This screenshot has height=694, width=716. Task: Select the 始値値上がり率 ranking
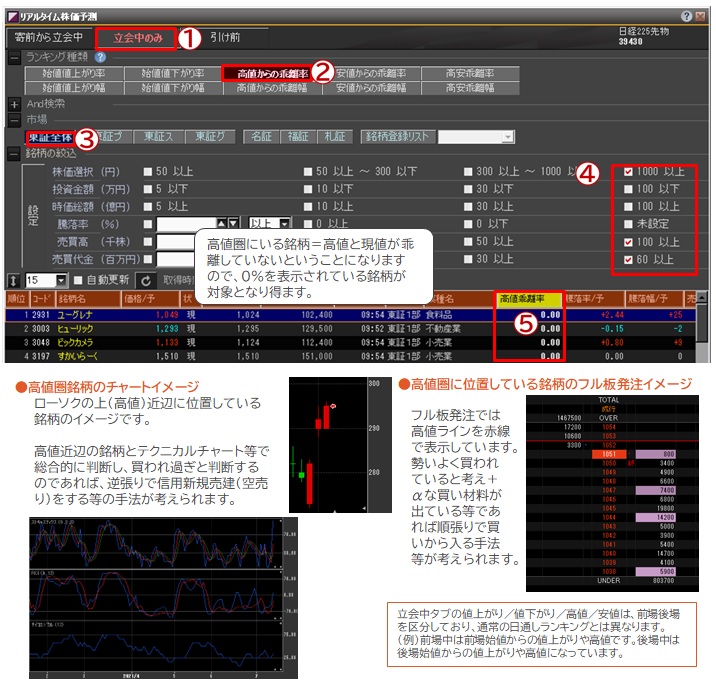click(74, 73)
